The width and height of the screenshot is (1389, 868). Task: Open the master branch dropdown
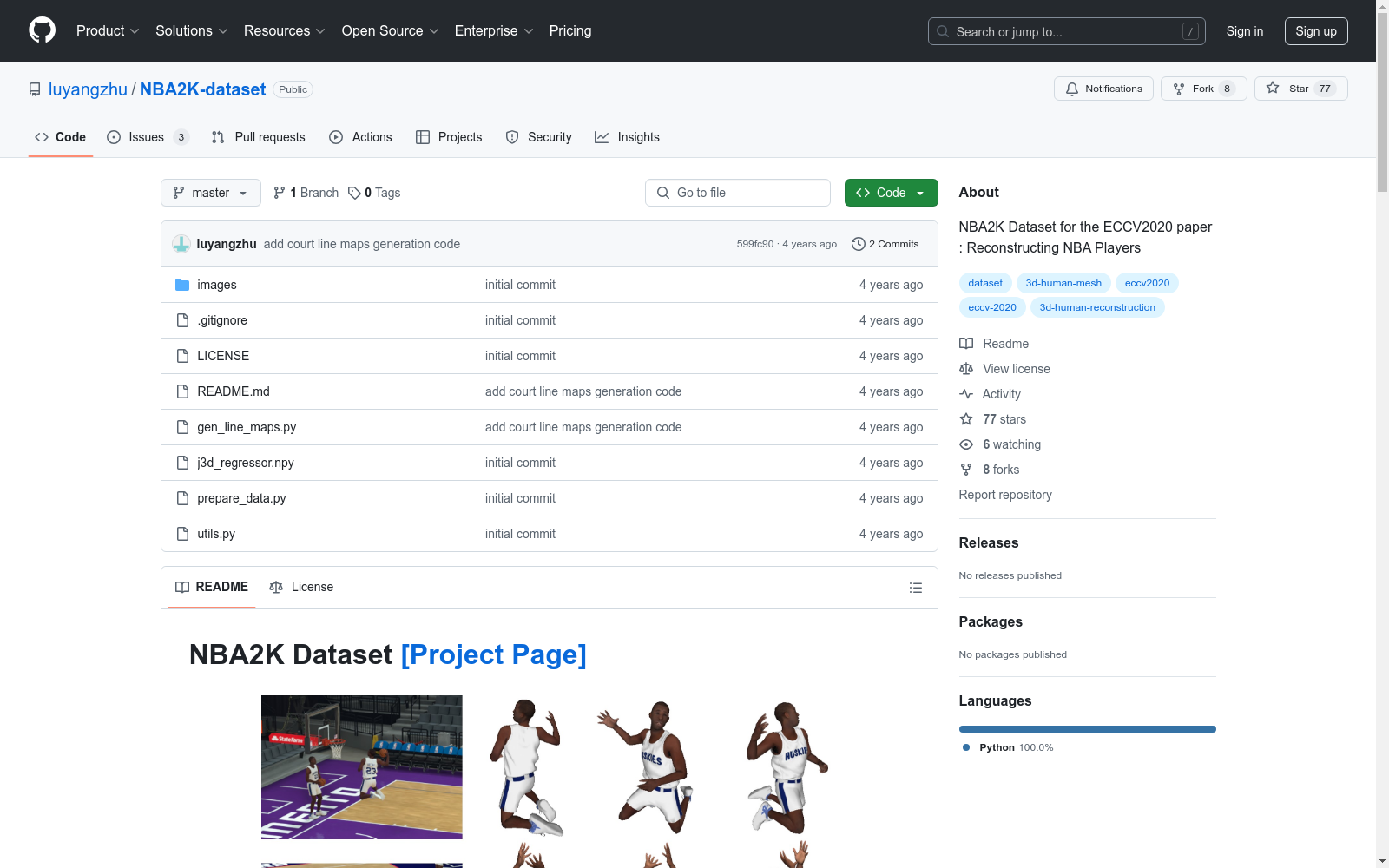(211, 193)
